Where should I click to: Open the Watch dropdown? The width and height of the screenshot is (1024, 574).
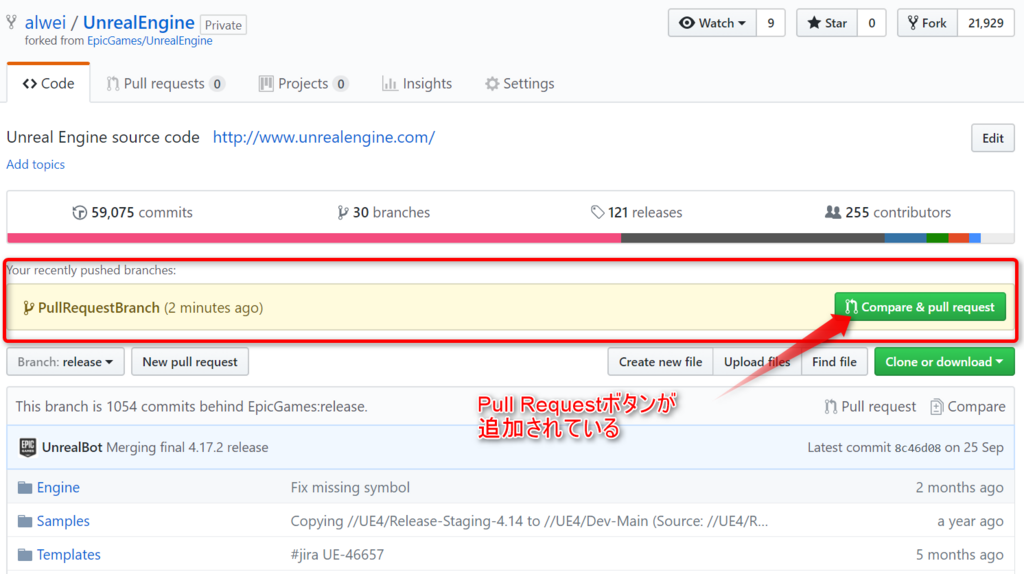point(712,23)
